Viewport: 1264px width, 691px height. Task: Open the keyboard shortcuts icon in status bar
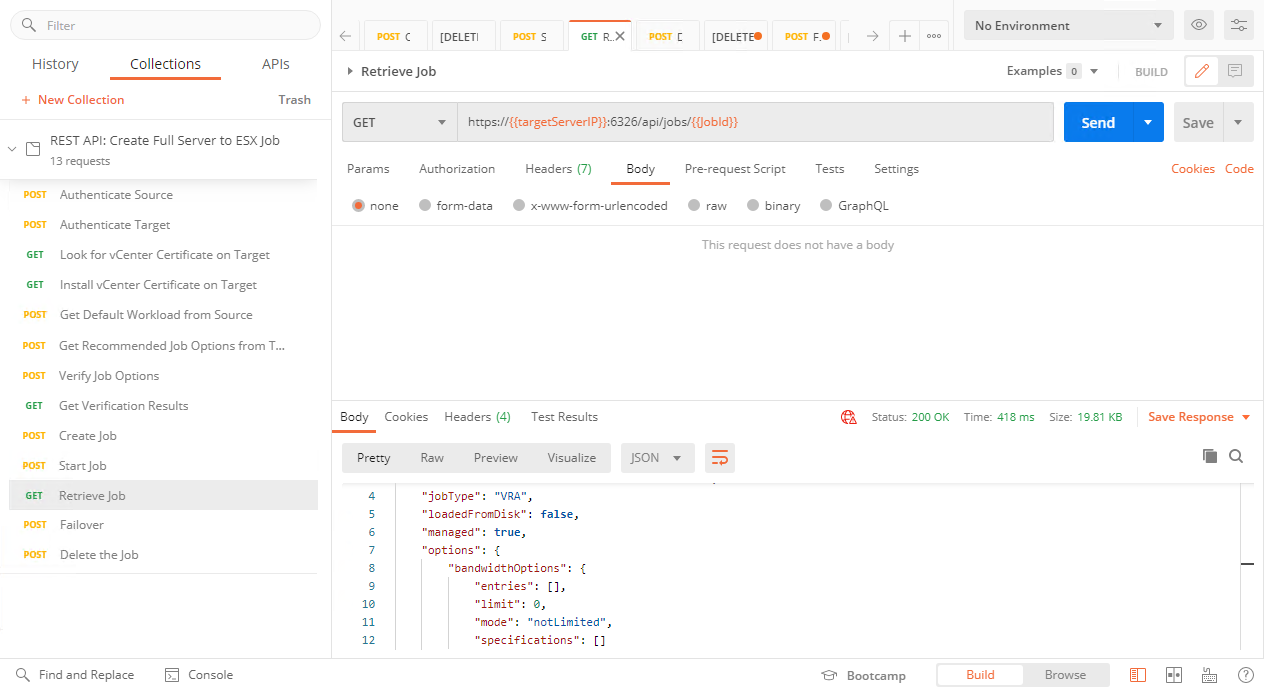(x=1209, y=675)
